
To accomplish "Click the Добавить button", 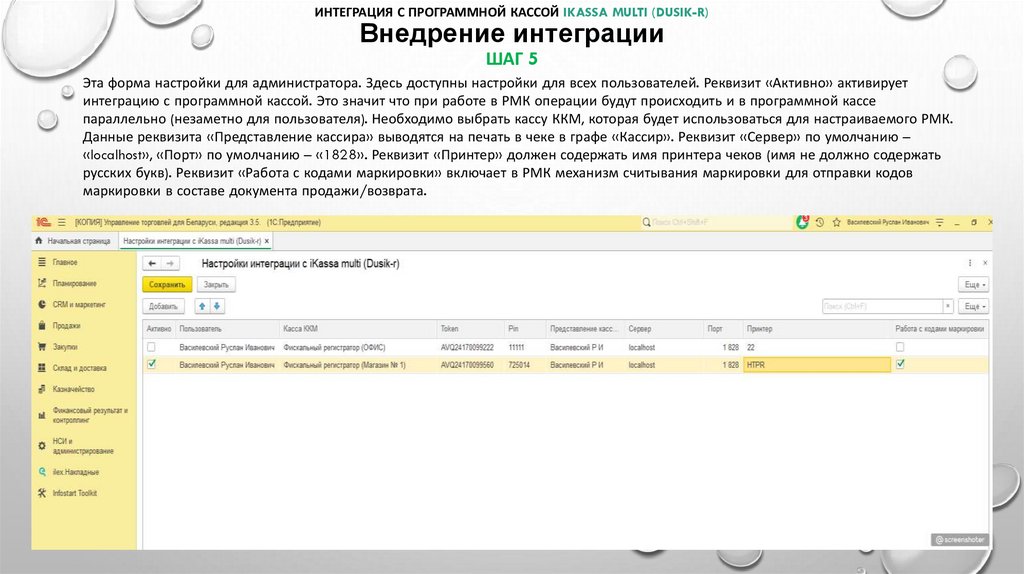I will tap(163, 306).
